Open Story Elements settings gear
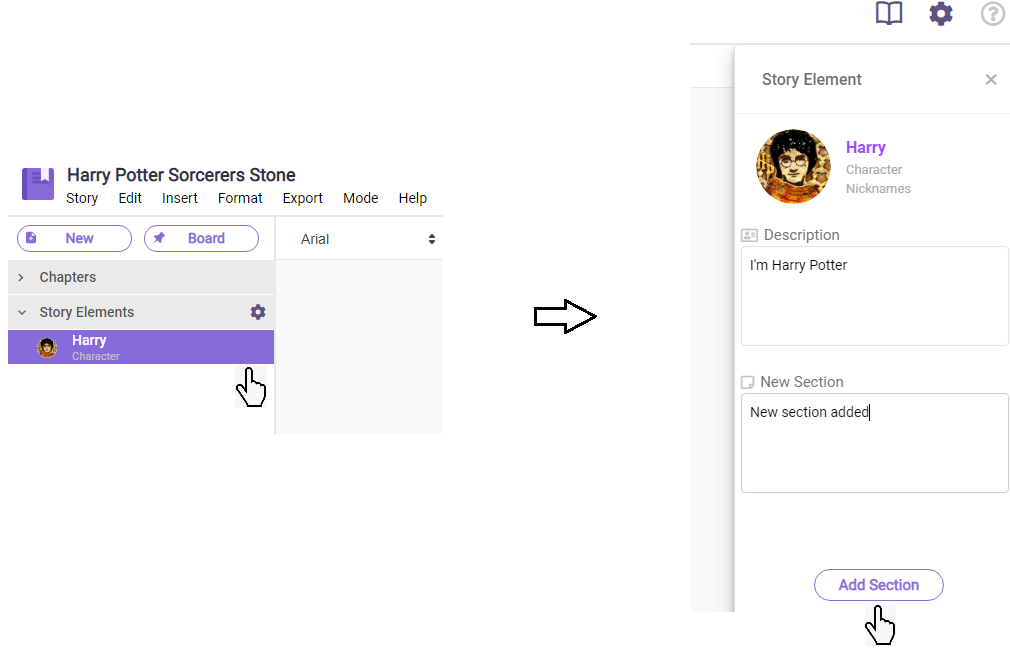1010x655 pixels. 258,312
